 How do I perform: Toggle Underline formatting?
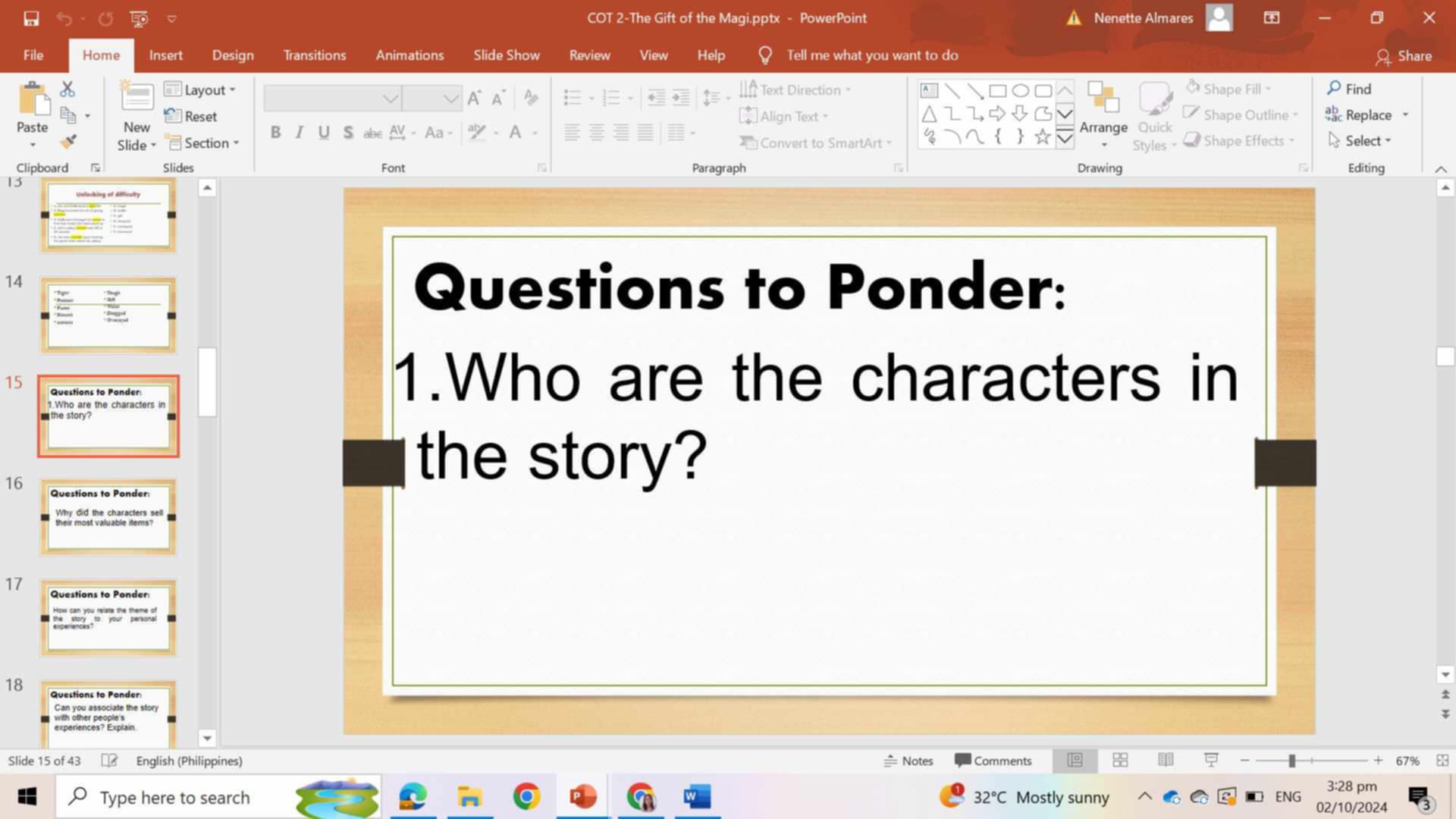(x=324, y=133)
